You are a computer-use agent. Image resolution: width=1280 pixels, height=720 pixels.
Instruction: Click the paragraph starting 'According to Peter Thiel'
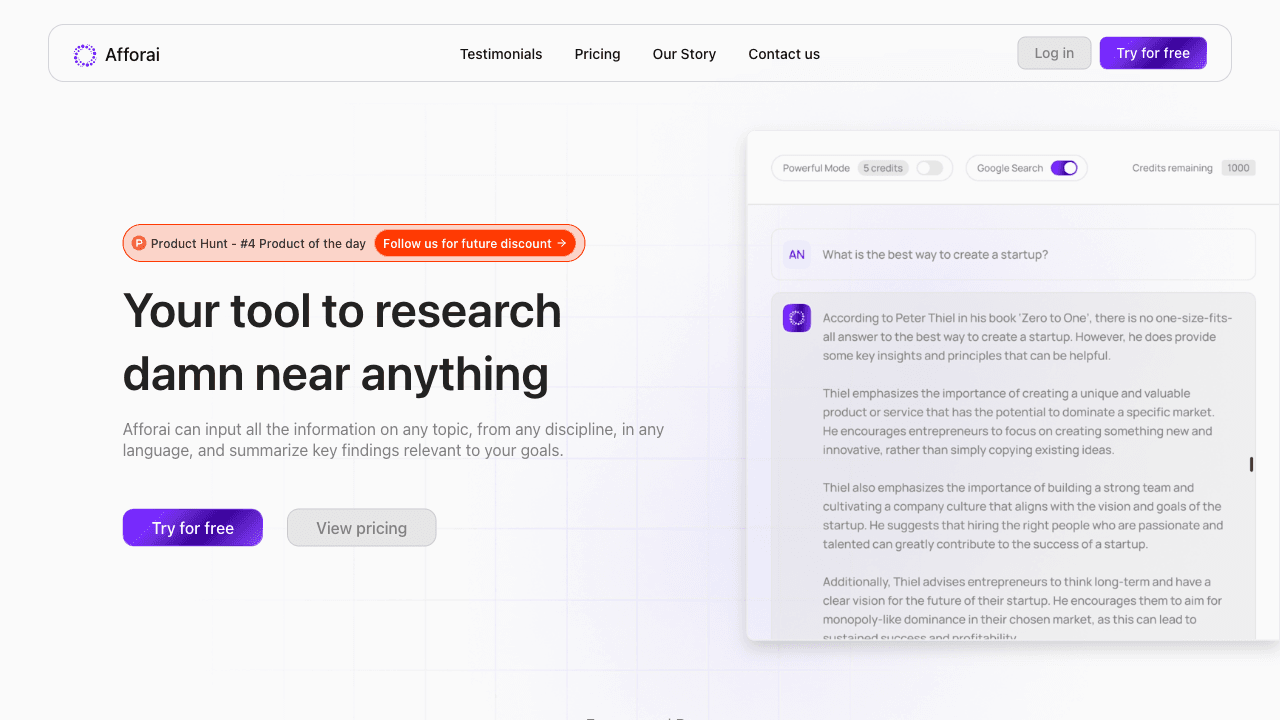tap(1028, 337)
